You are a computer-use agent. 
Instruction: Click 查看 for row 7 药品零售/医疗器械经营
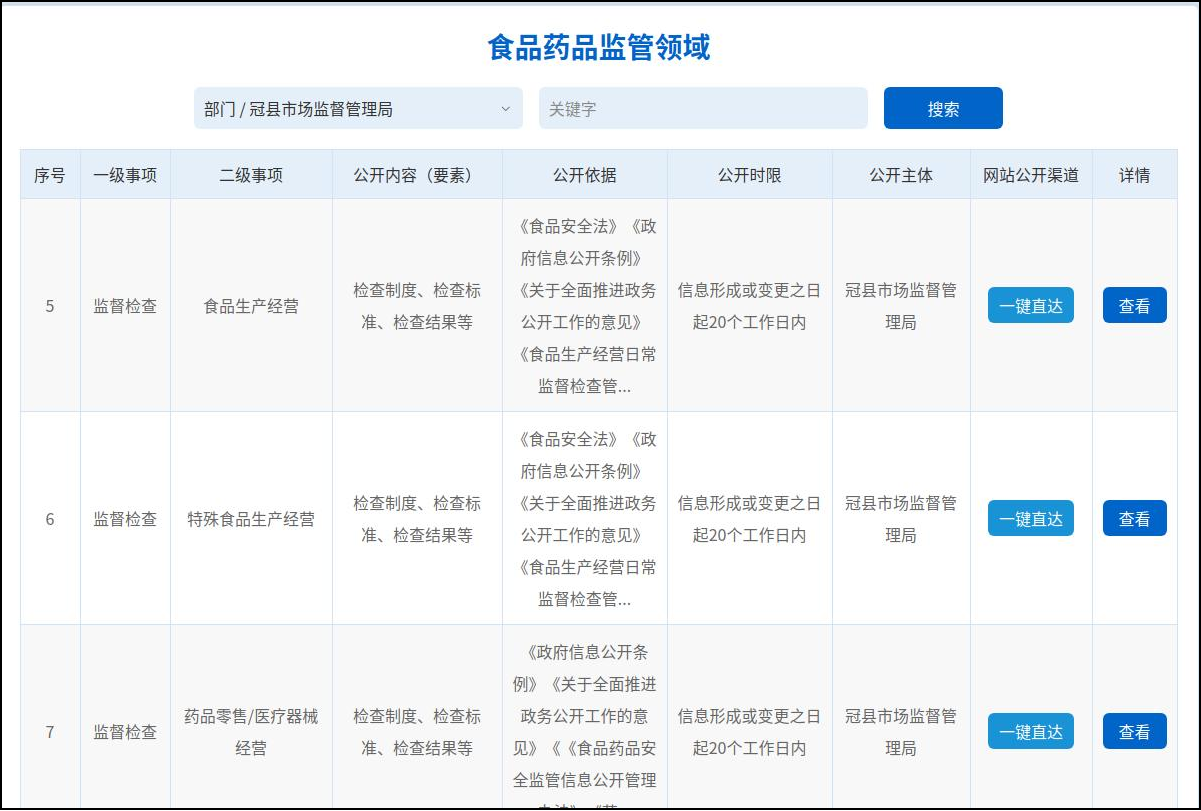[1135, 732]
